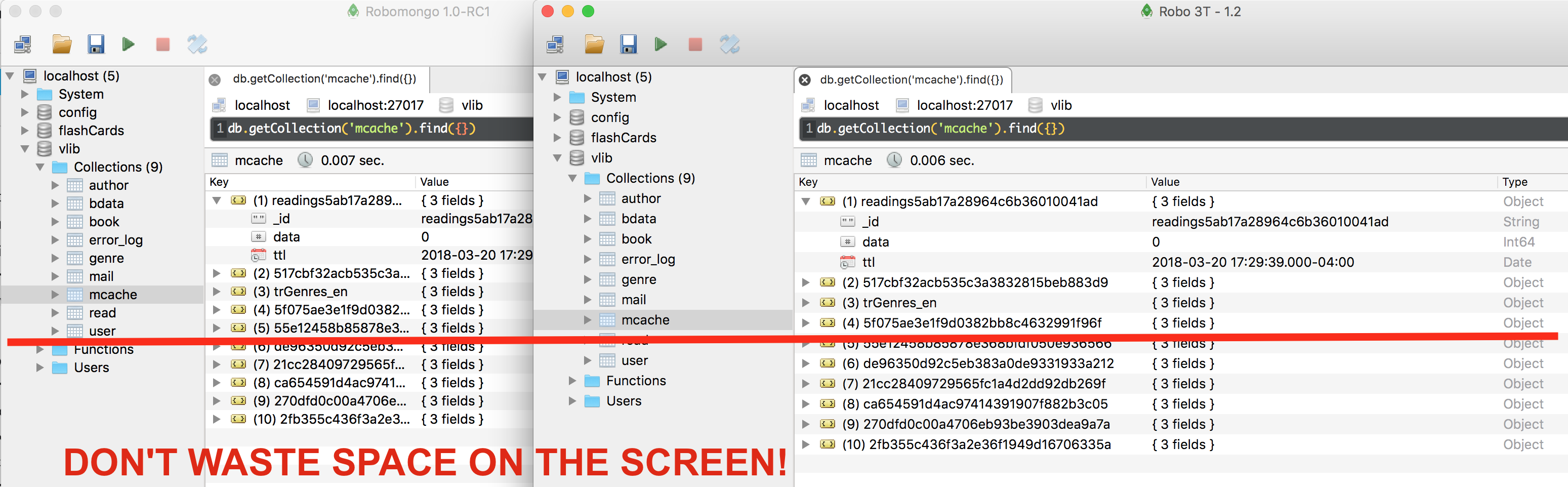Open a script using the folder toolbar icon
Image resolution: width=1568 pixels, height=487 pixels.
[x=594, y=44]
